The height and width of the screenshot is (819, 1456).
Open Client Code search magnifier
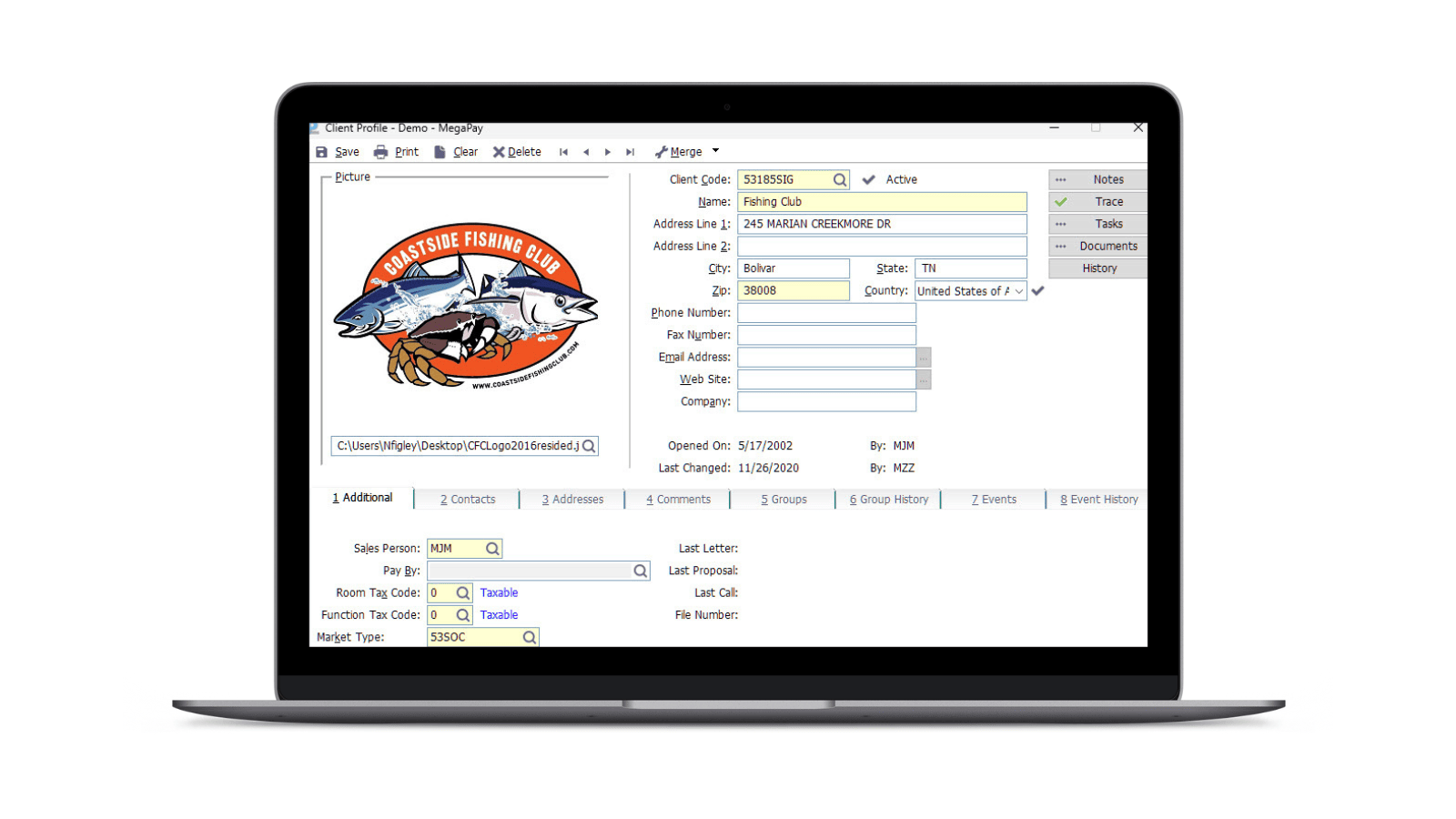point(840,180)
